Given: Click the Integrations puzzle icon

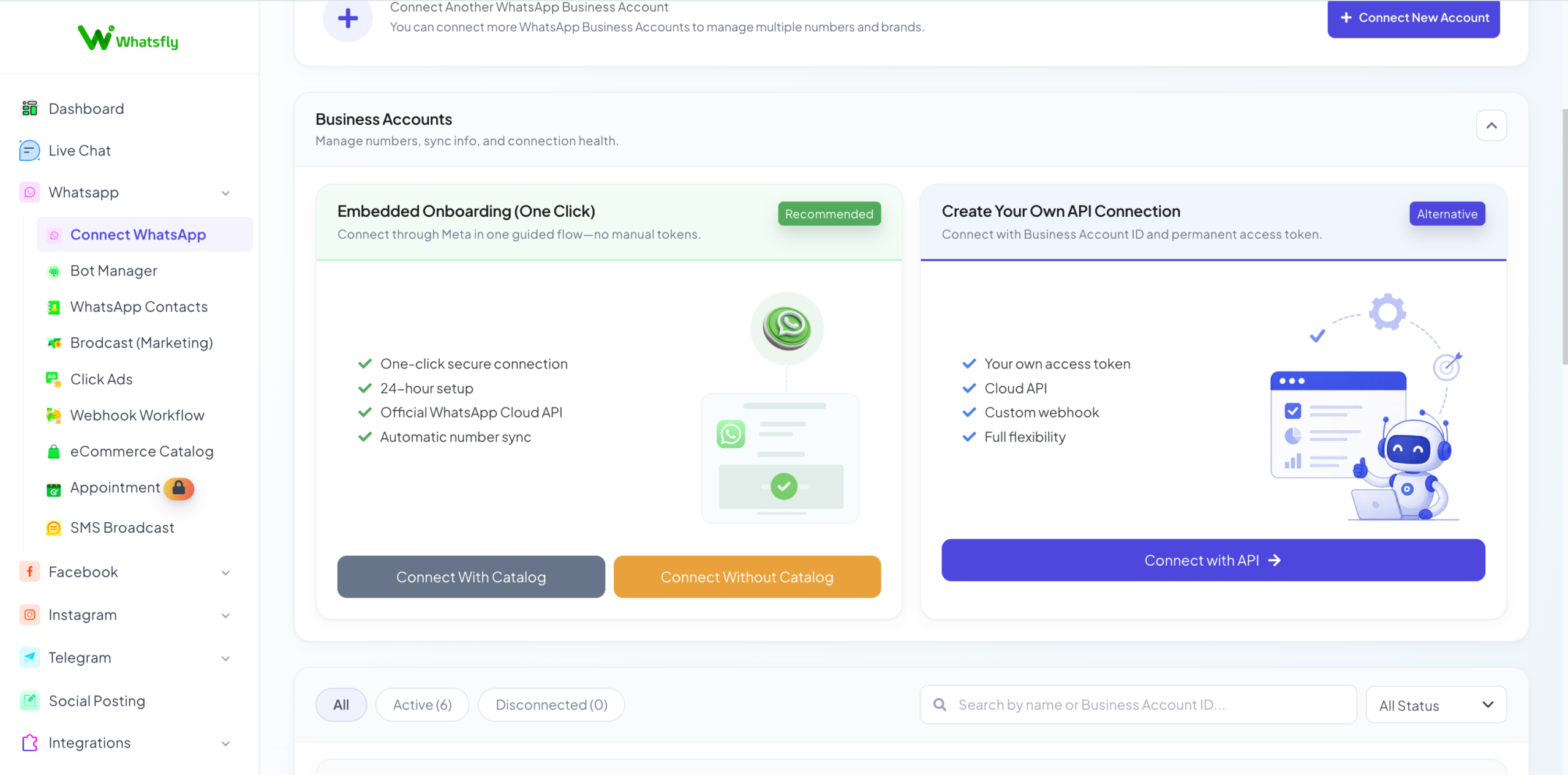Looking at the screenshot, I should click(29, 743).
